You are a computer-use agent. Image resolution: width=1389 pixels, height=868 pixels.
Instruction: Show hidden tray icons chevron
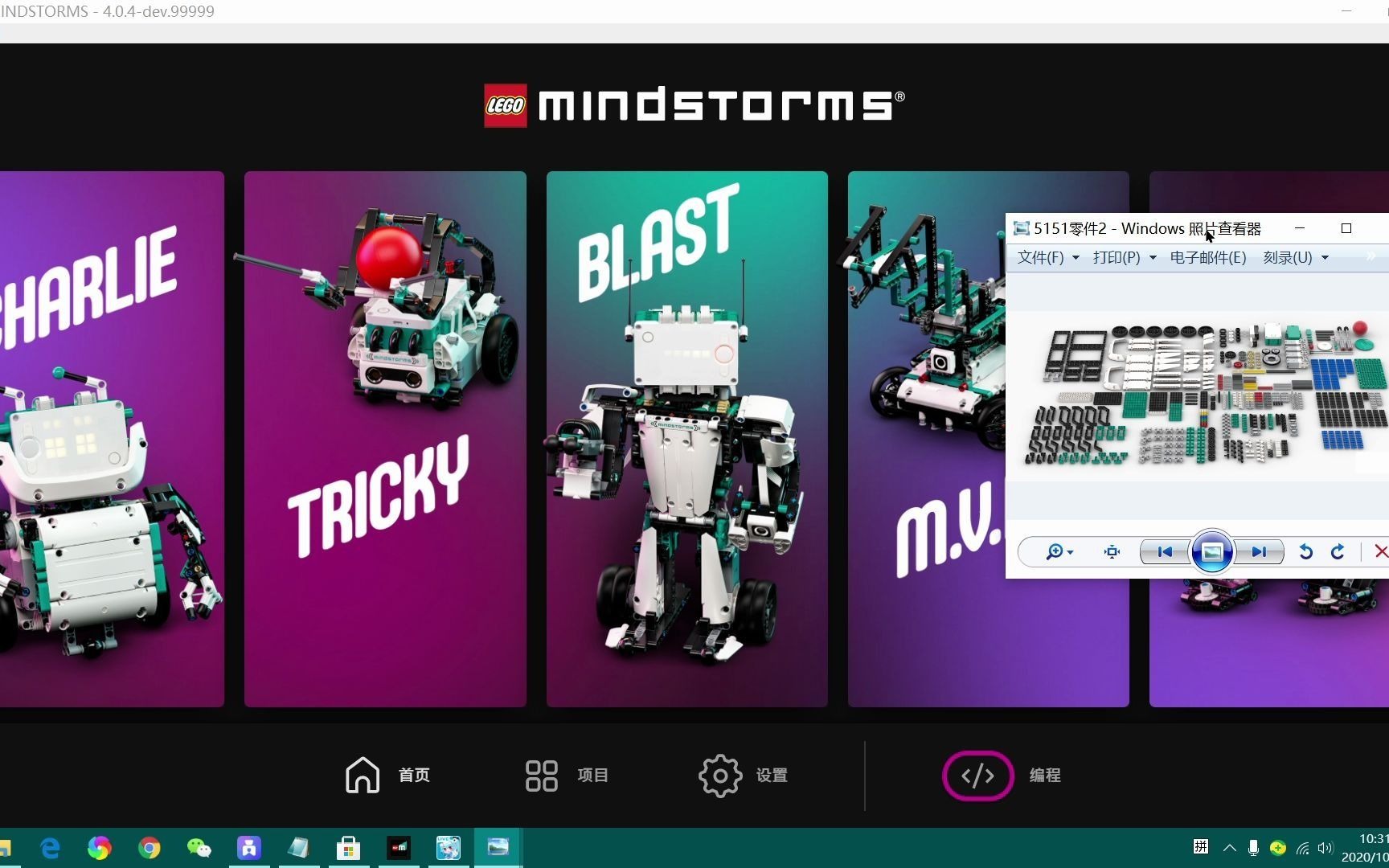1229,848
